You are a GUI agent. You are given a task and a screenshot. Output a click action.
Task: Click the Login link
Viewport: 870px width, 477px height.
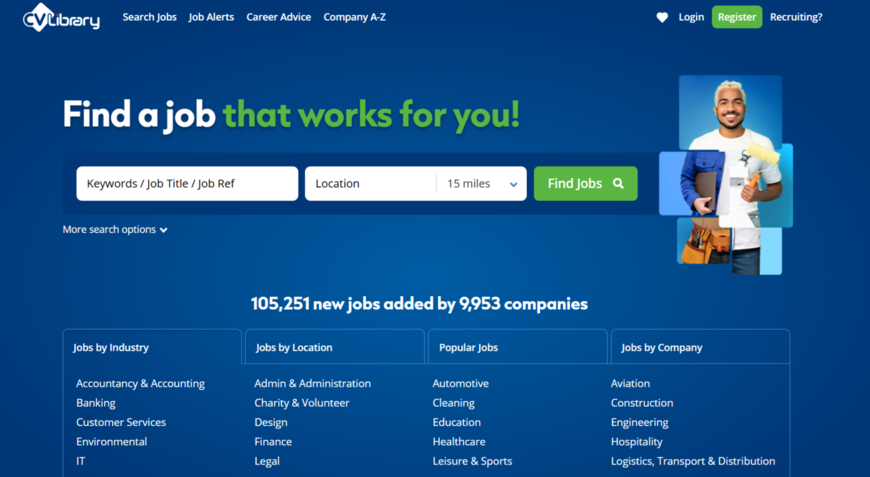[691, 17]
